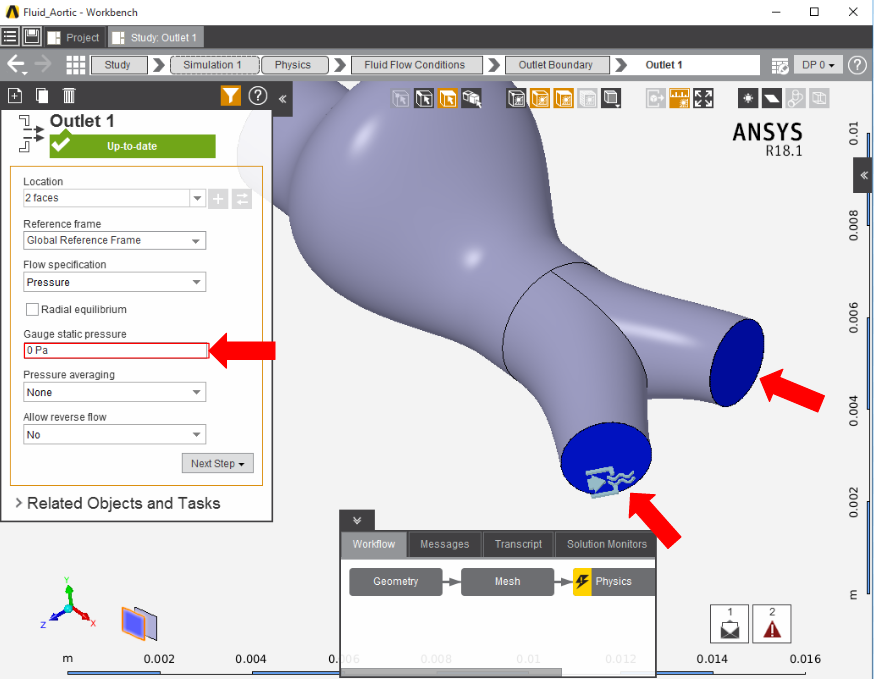Select the body selection filter cube icon
This screenshot has width=874, height=679.
tap(424, 99)
